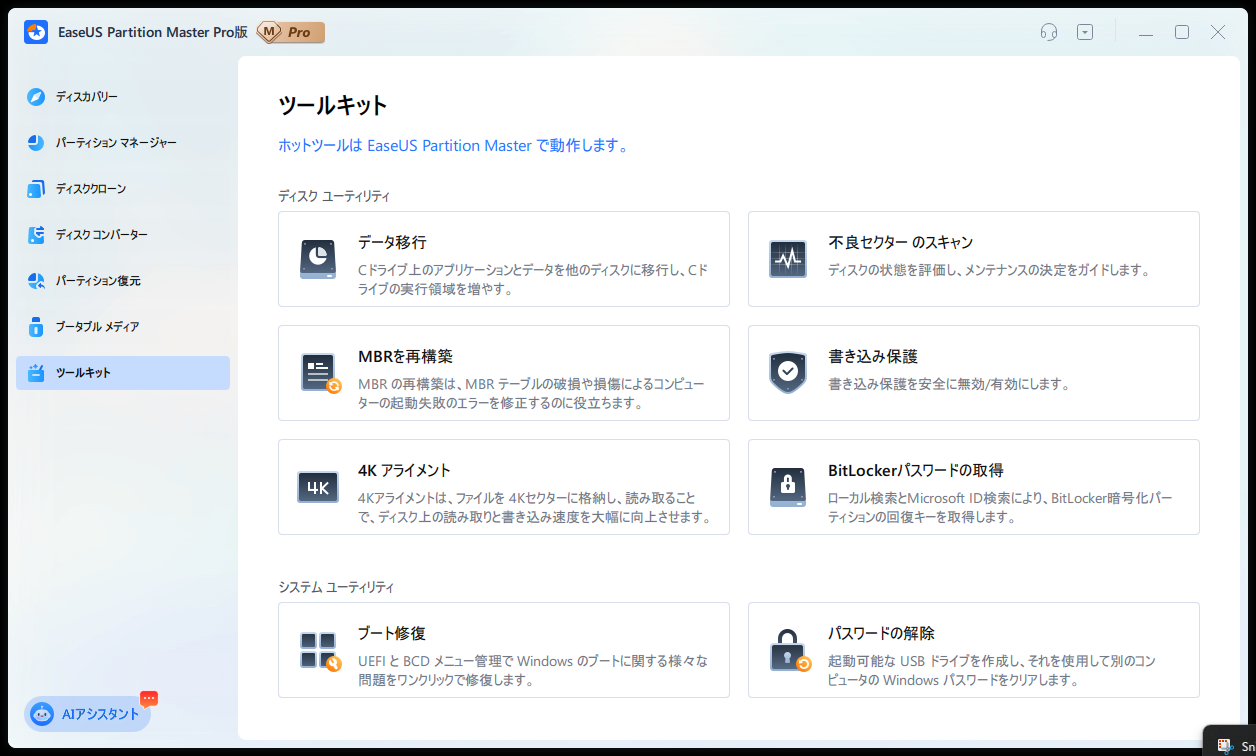The width and height of the screenshot is (1256, 756).
Task: Open the title bar dropdown menu icon
Action: pyautogui.click(x=1085, y=32)
